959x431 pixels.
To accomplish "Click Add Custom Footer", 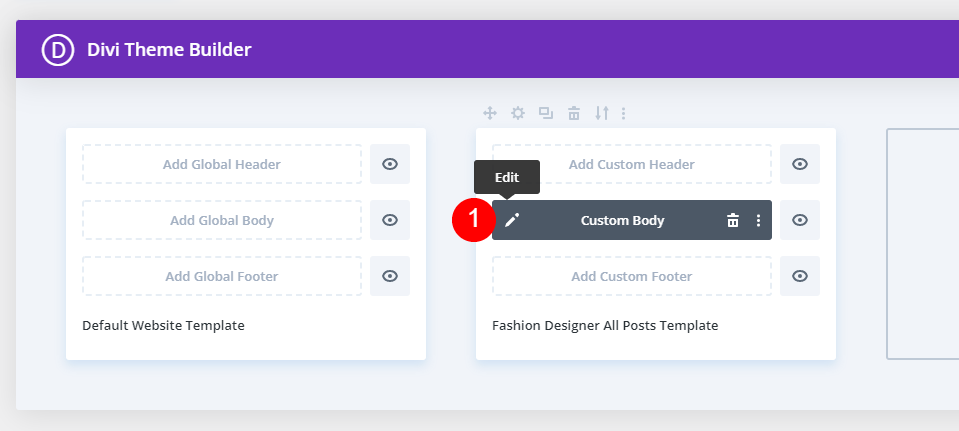I will [632, 276].
